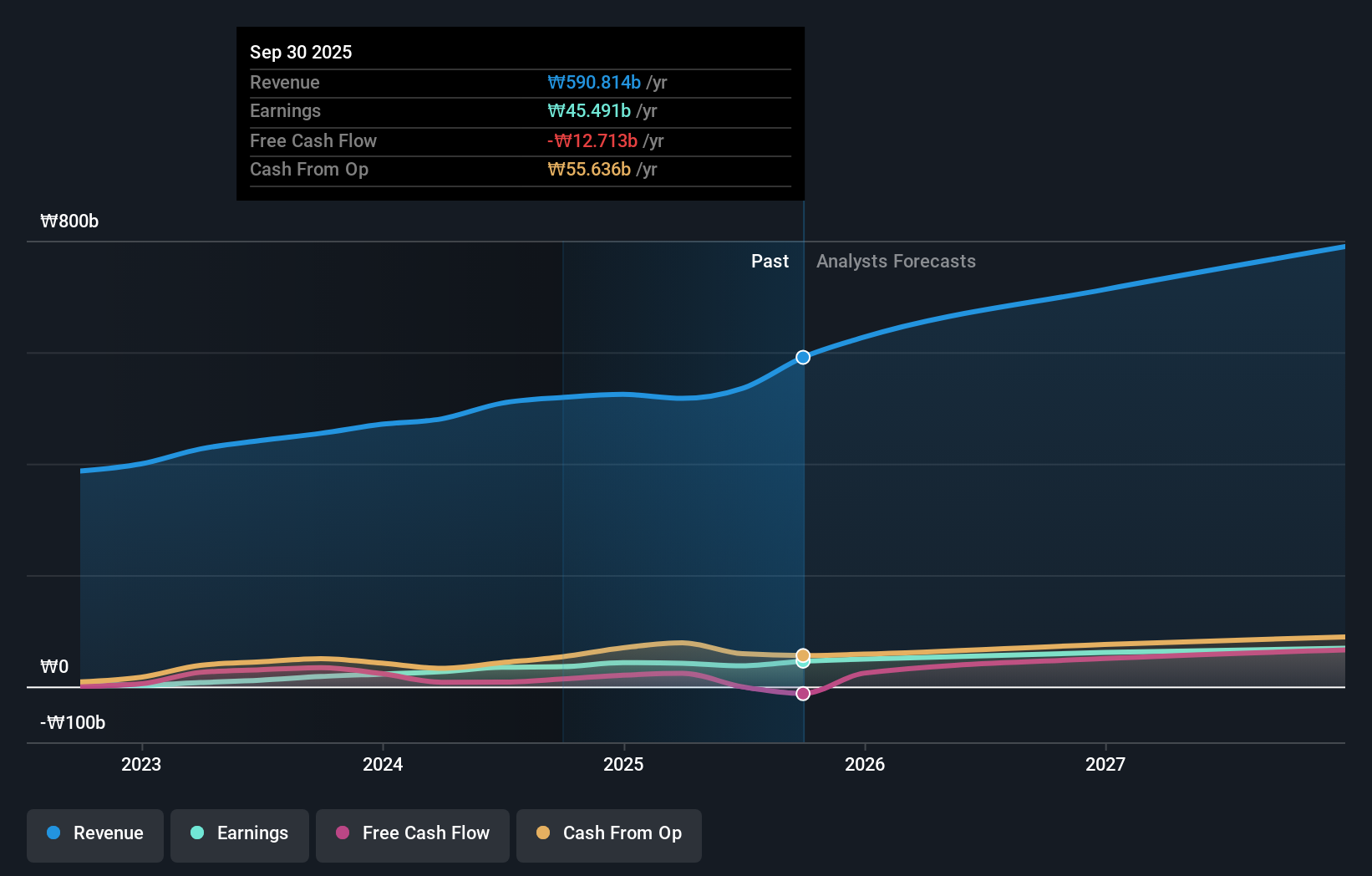Open the Sep 30 2025 tooltip header
Image resolution: width=1372 pixels, height=876 pixels.
click(x=301, y=52)
